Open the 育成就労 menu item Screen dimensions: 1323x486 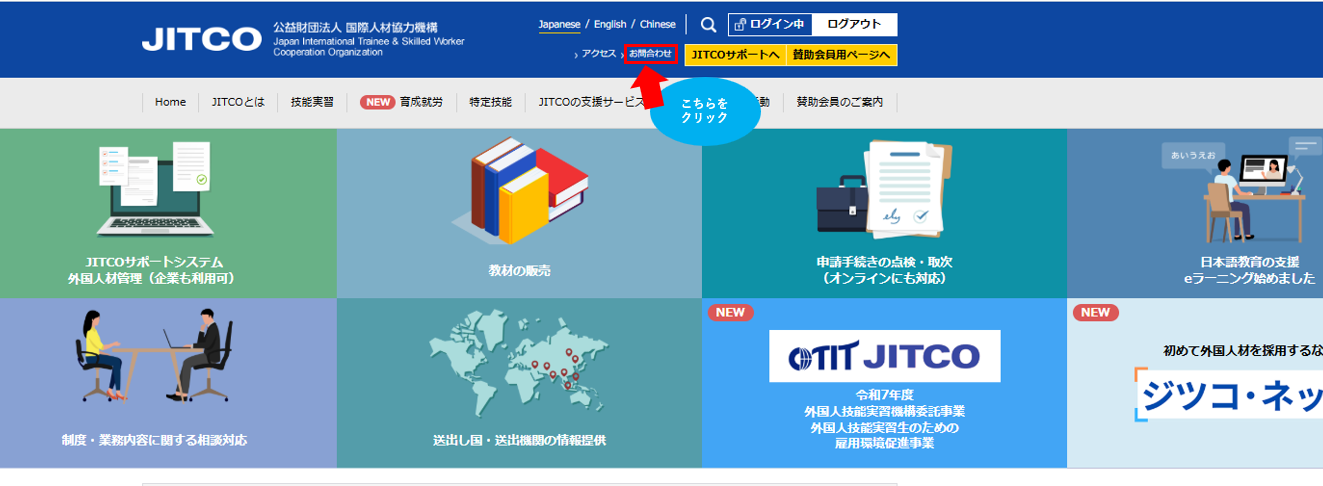421,102
